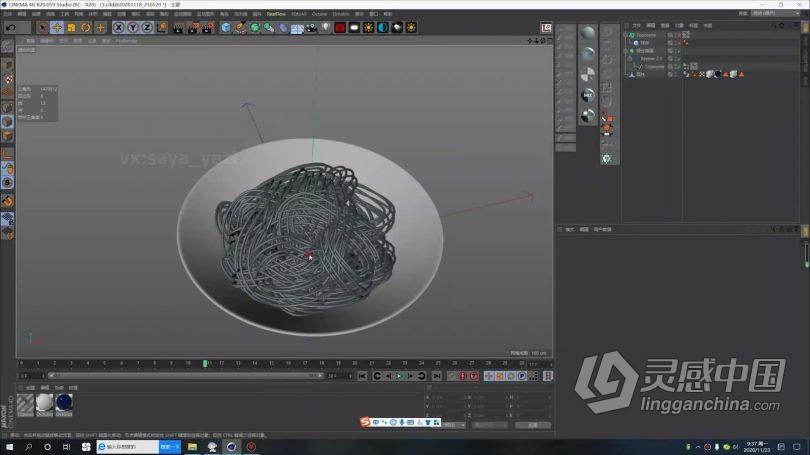Go to the start of animation
810x455 pixels.
[x=362, y=376]
